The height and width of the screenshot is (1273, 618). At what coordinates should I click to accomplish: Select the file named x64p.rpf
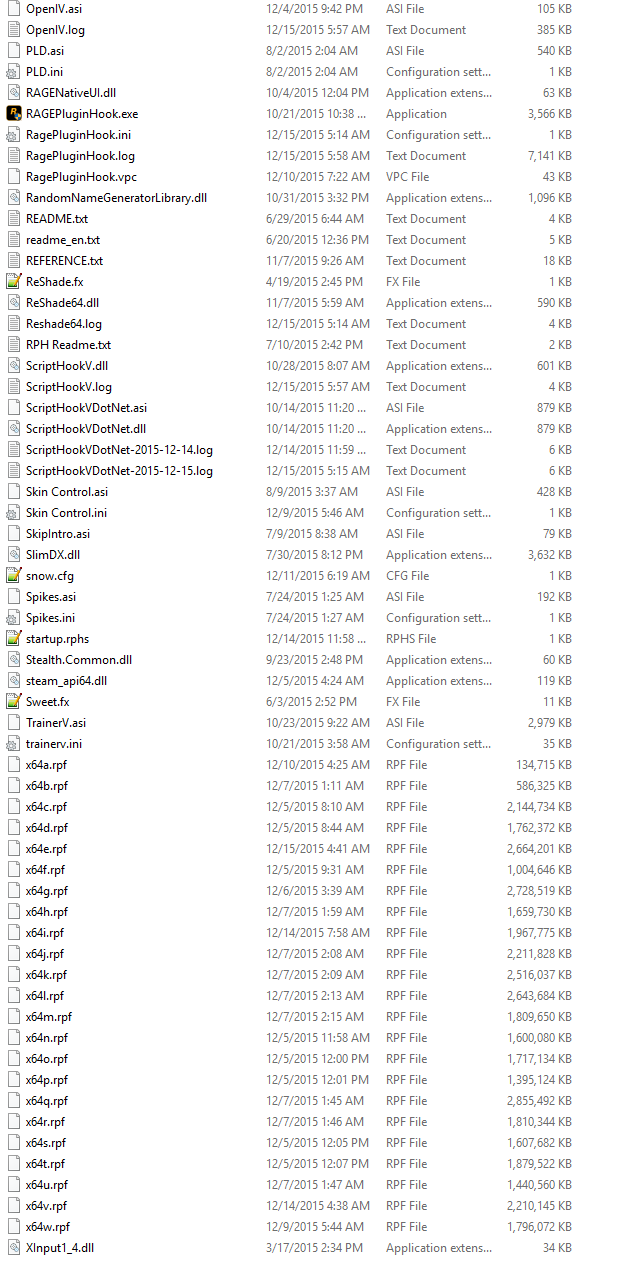point(47,1080)
